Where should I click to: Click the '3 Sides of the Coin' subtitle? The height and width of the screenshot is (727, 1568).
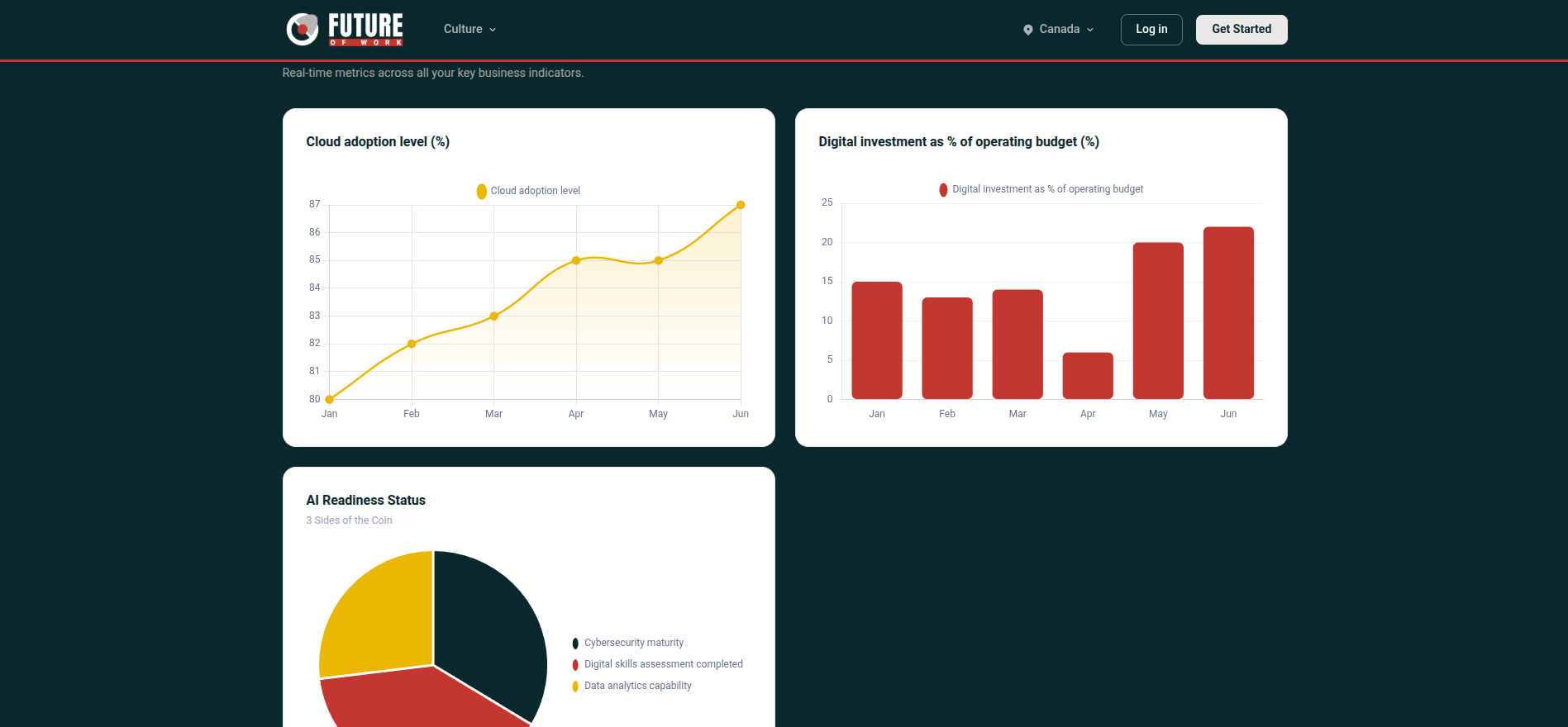tap(349, 520)
